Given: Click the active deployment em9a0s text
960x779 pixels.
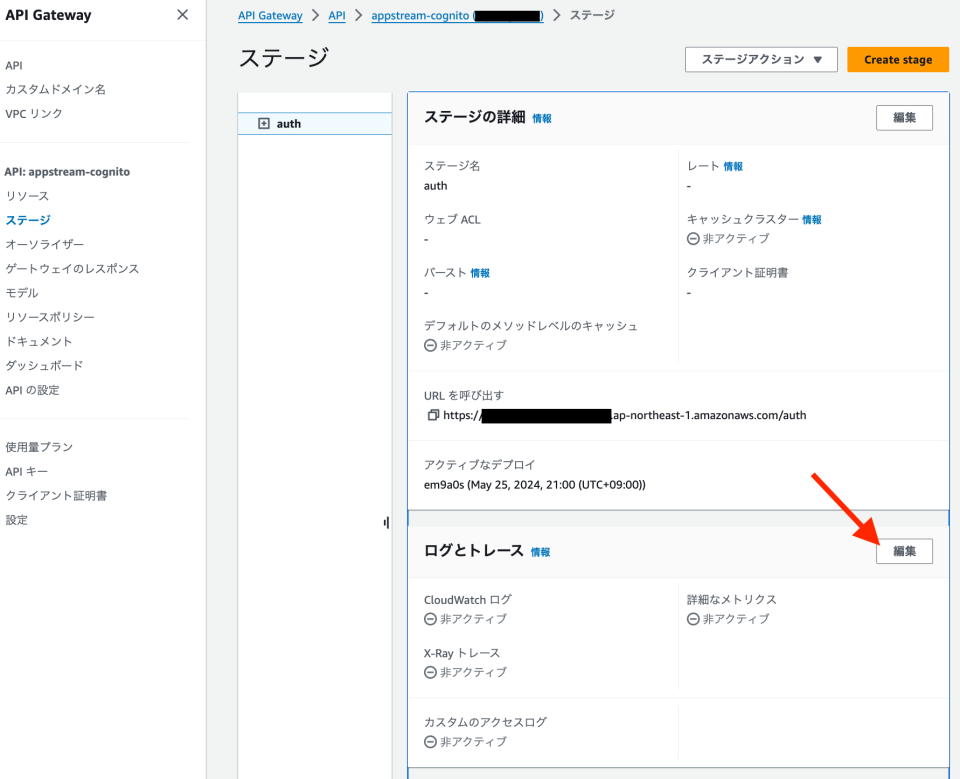Looking at the screenshot, I should click(x=534, y=484).
